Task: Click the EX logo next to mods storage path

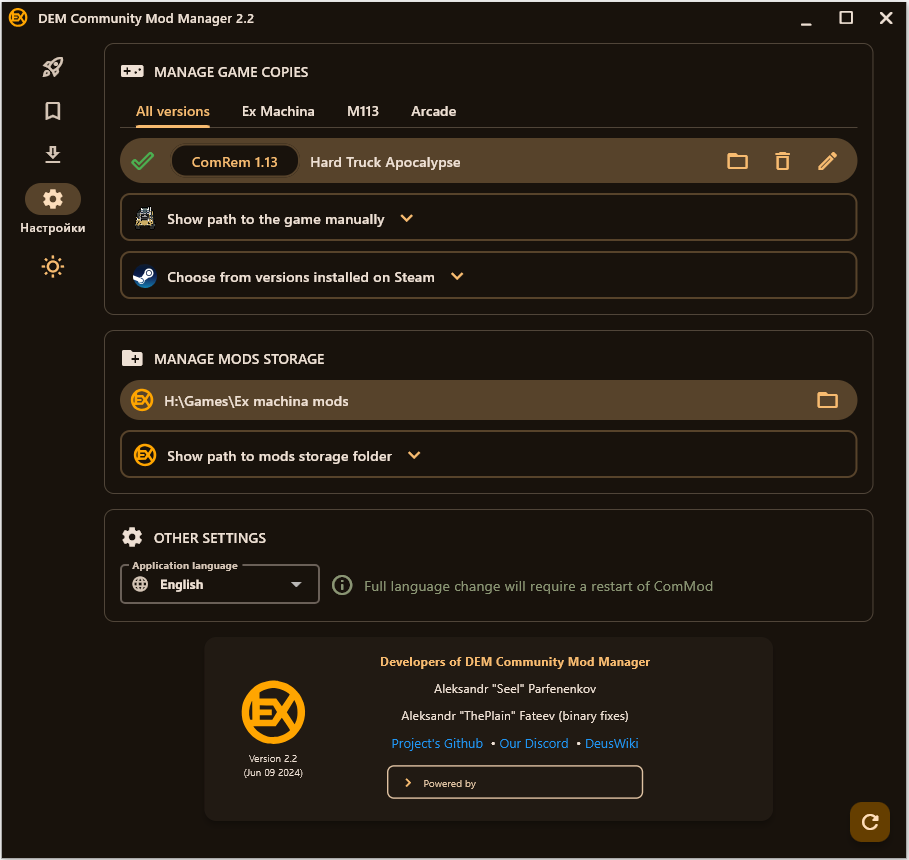Action: [x=142, y=400]
